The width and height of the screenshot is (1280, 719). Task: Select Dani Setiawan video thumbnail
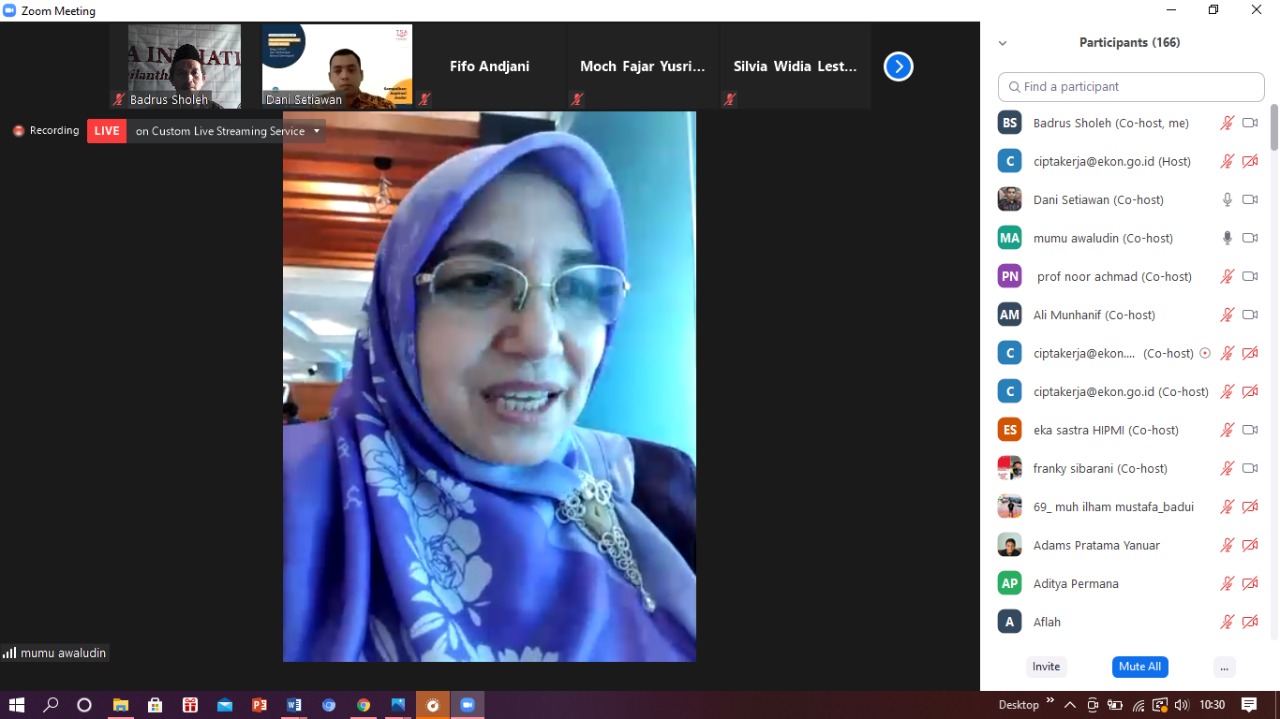(x=337, y=65)
